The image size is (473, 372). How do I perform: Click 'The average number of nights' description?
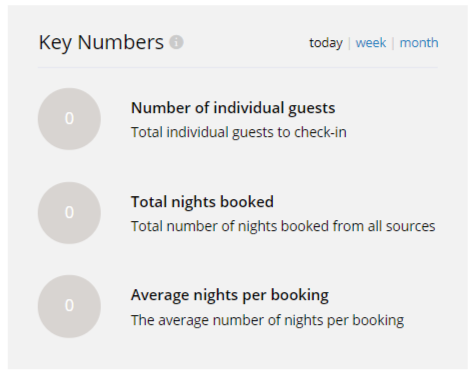pyautogui.click(x=267, y=320)
